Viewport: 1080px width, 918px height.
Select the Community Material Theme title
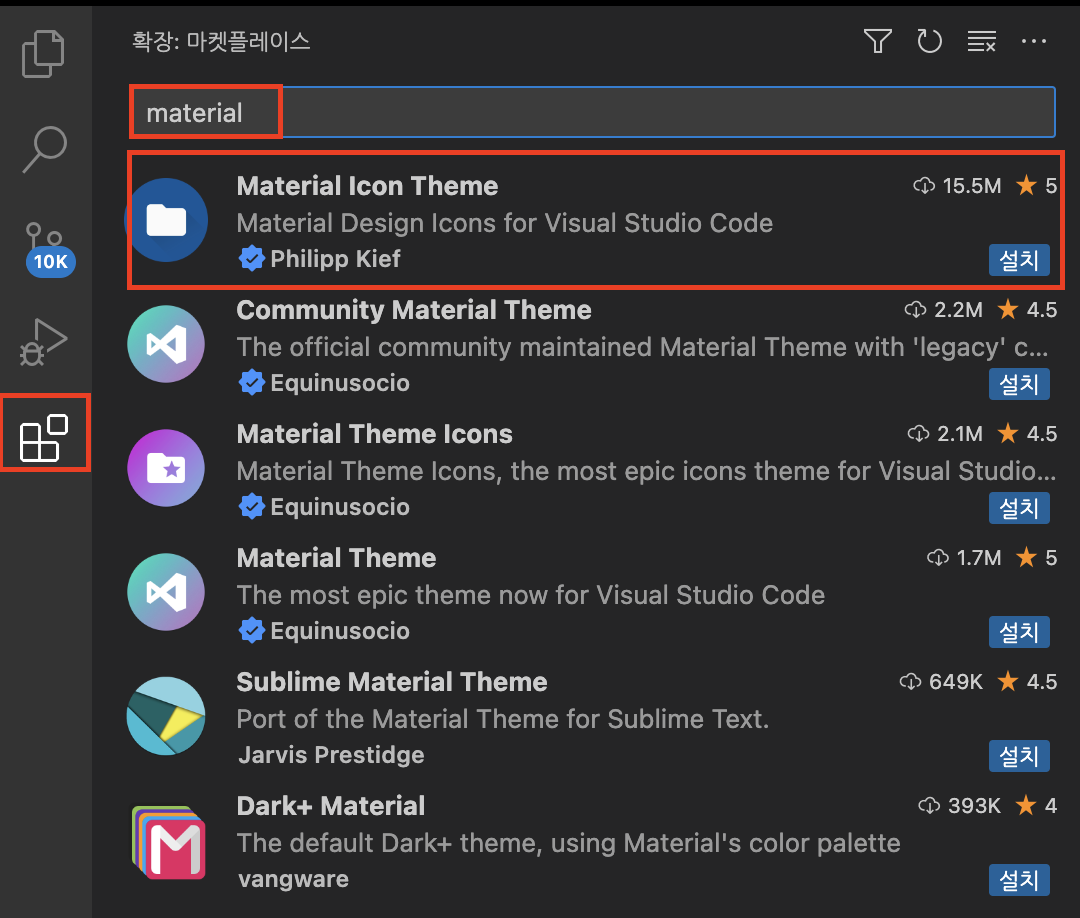point(414,310)
